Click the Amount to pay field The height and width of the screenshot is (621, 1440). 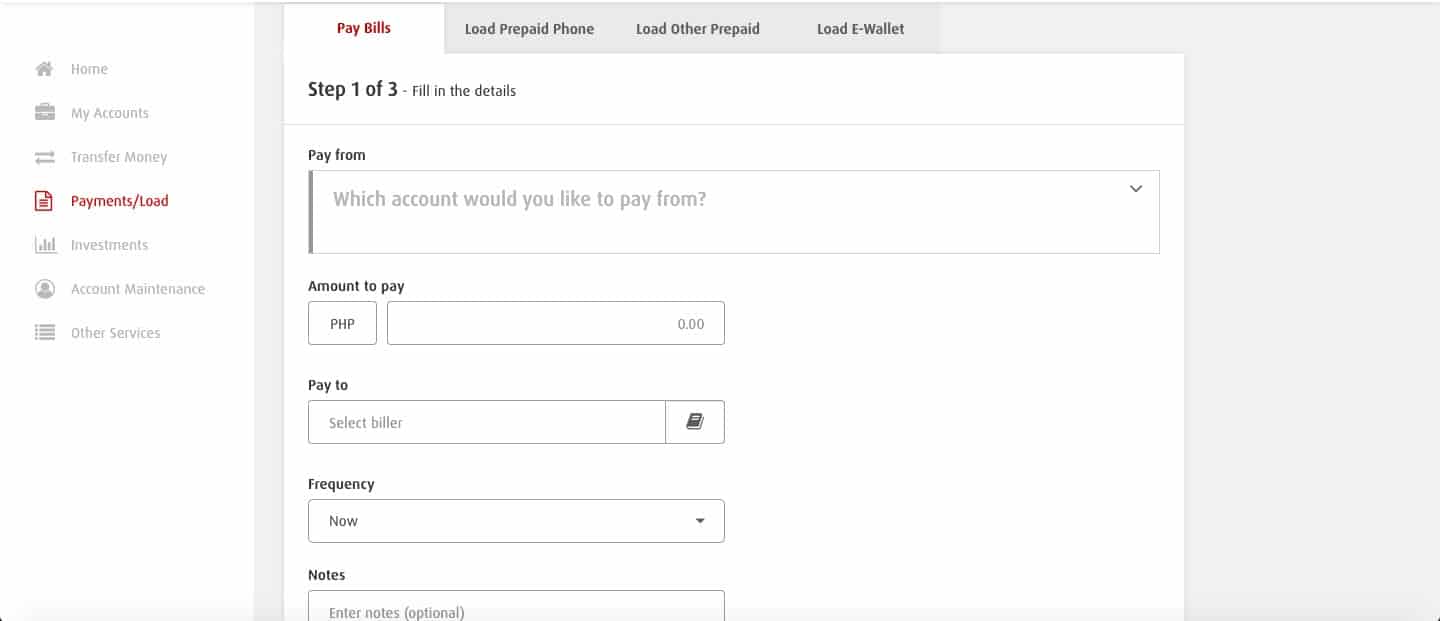pyautogui.click(x=555, y=324)
